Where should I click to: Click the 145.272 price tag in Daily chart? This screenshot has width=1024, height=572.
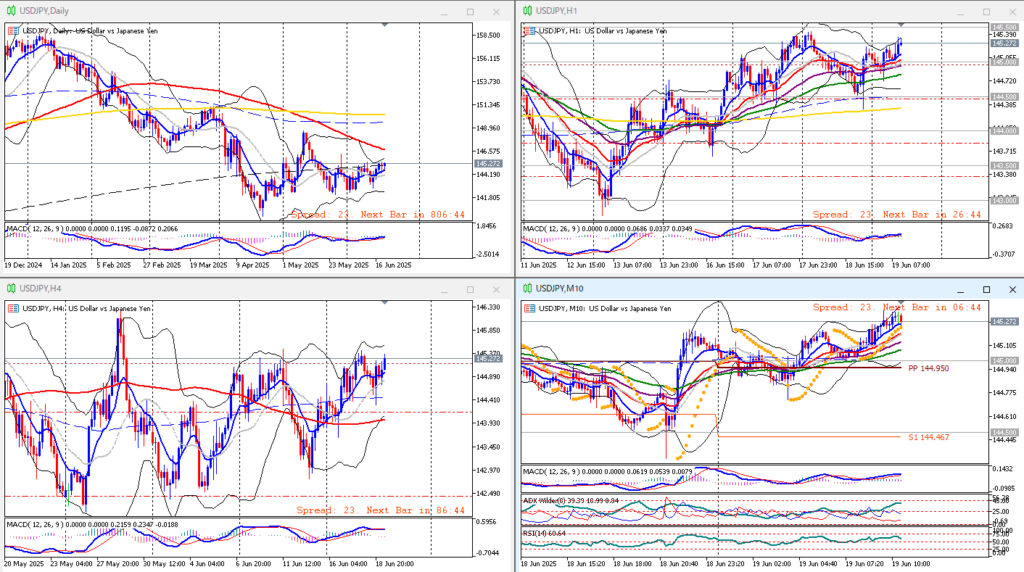(488, 164)
